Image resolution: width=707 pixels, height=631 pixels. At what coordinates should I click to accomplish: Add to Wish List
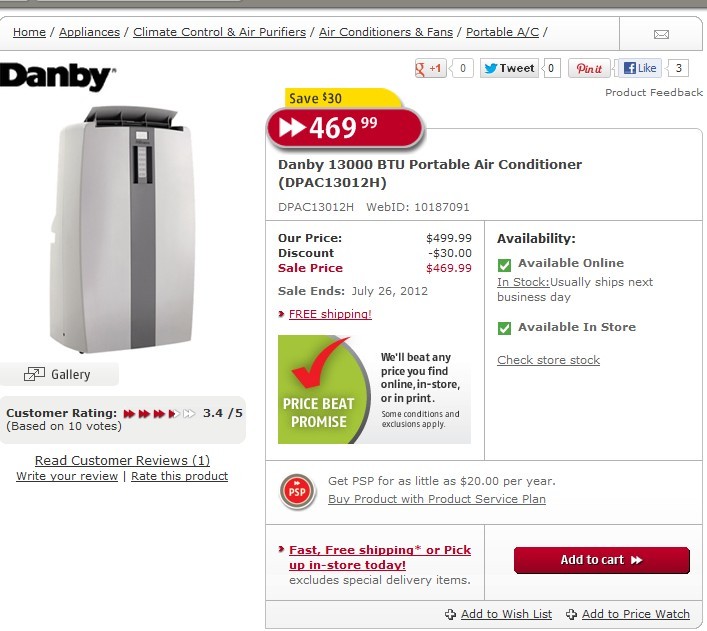tap(498, 614)
